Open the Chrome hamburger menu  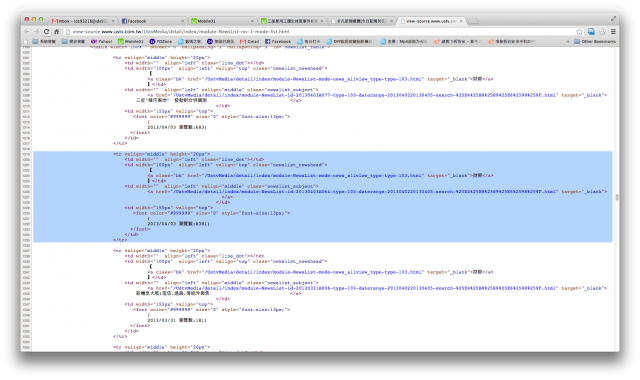[613, 31]
